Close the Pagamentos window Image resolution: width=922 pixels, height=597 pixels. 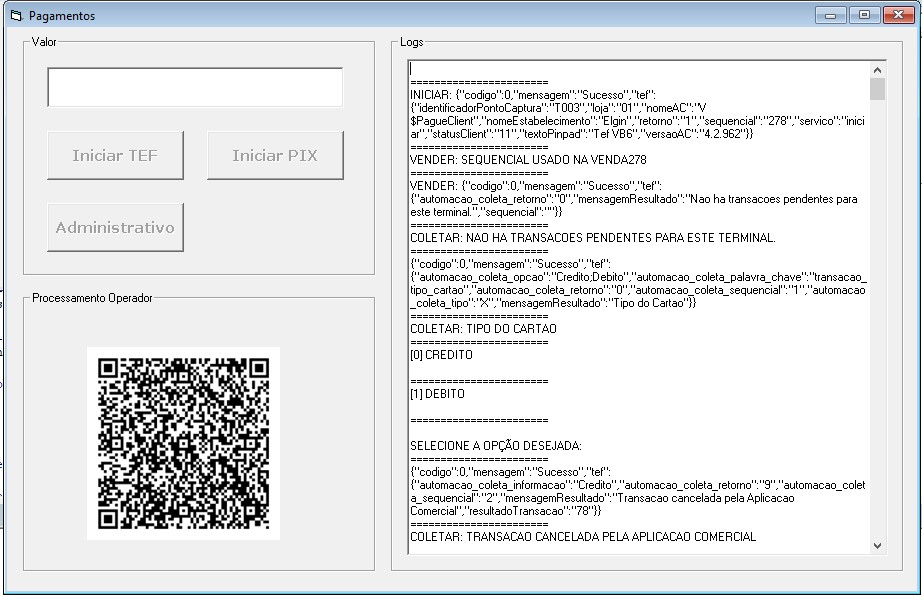point(898,15)
